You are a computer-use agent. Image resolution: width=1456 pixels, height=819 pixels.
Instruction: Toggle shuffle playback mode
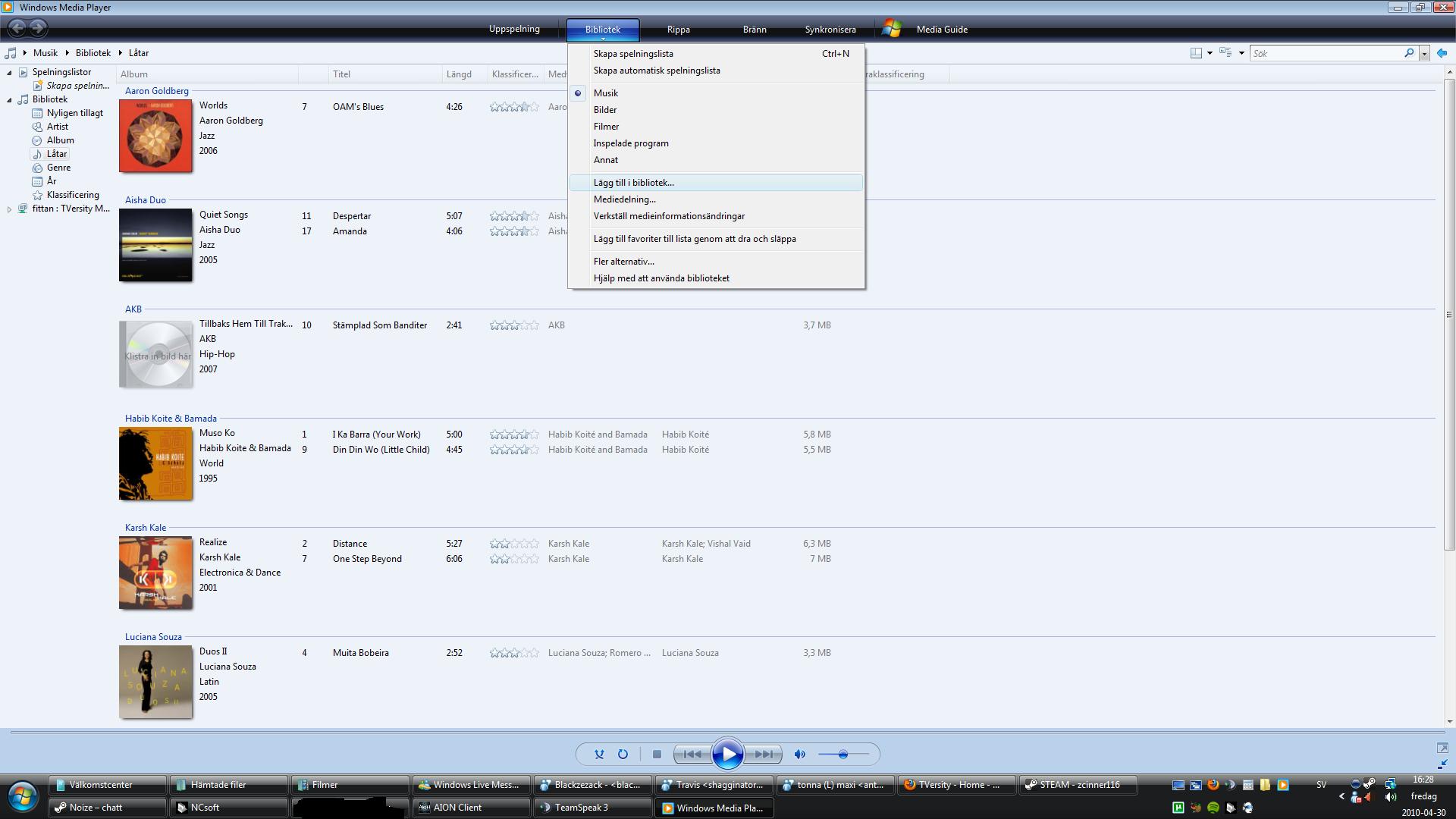pos(599,754)
